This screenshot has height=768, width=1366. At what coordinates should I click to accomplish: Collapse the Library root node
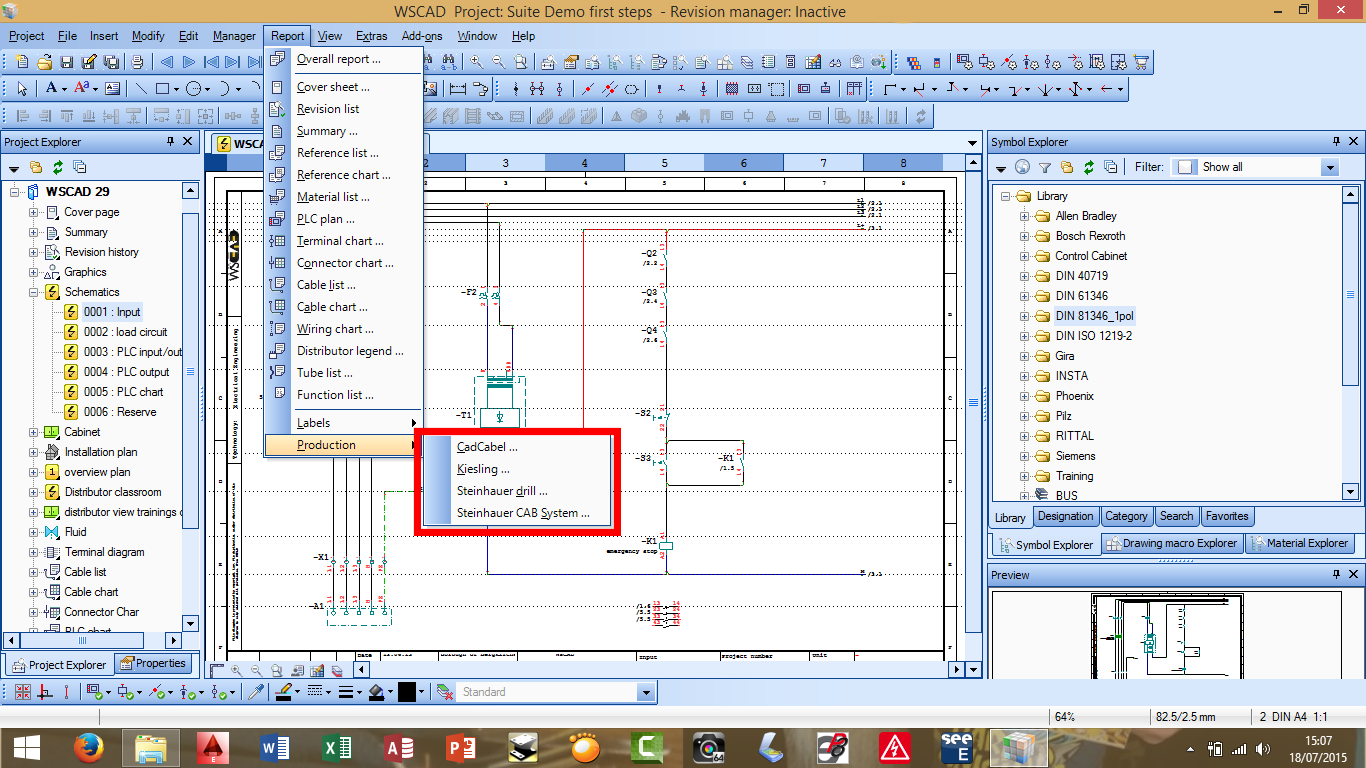(1006, 196)
